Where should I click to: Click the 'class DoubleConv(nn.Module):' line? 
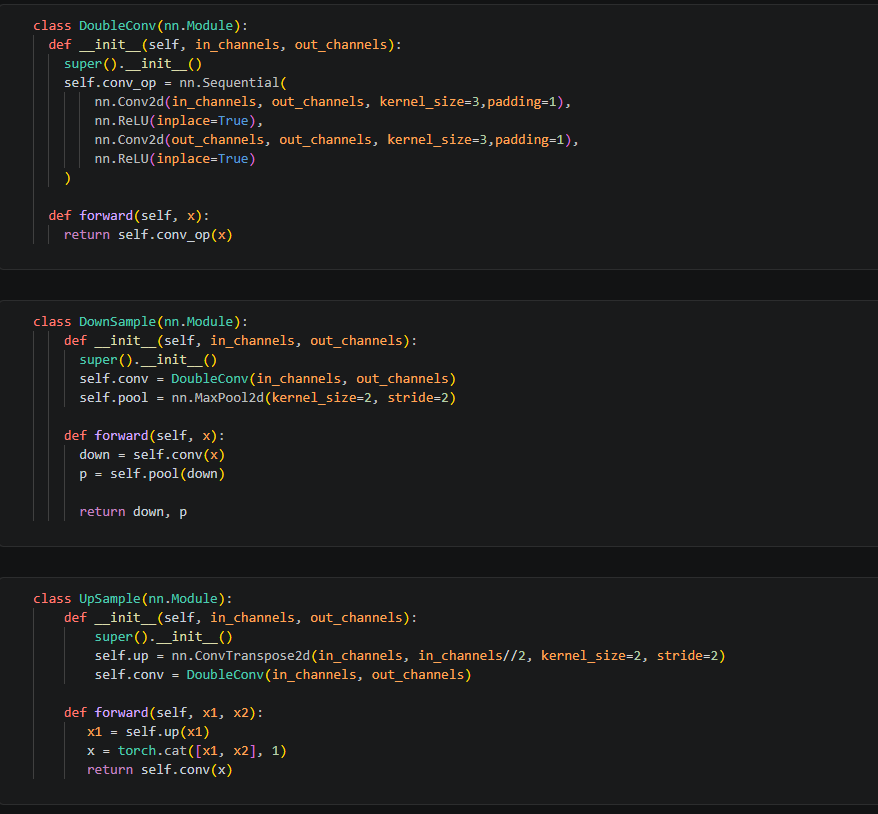140,26
